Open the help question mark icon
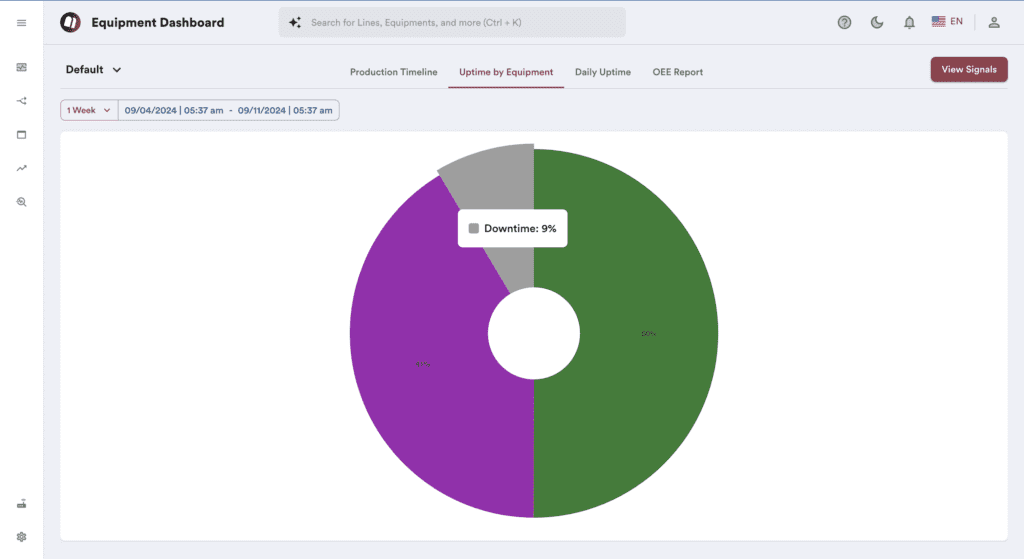 [844, 22]
